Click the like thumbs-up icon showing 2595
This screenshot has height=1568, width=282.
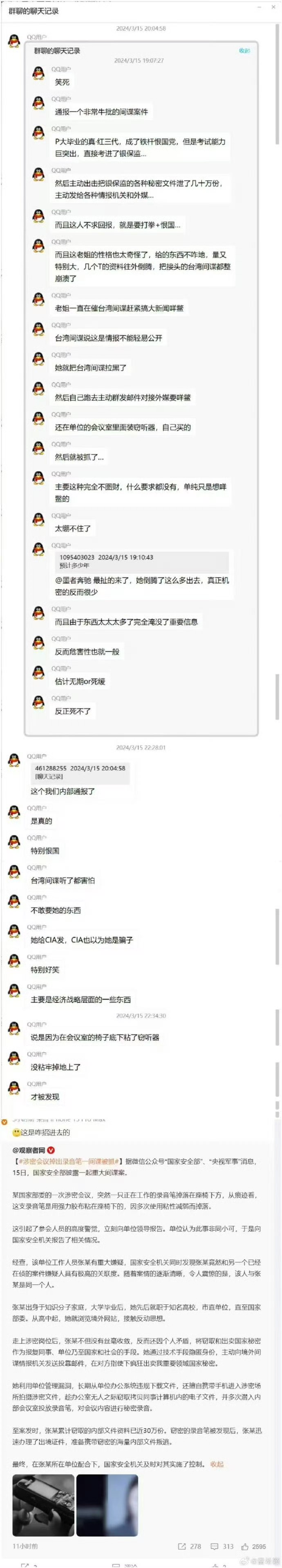[245, 1546]
